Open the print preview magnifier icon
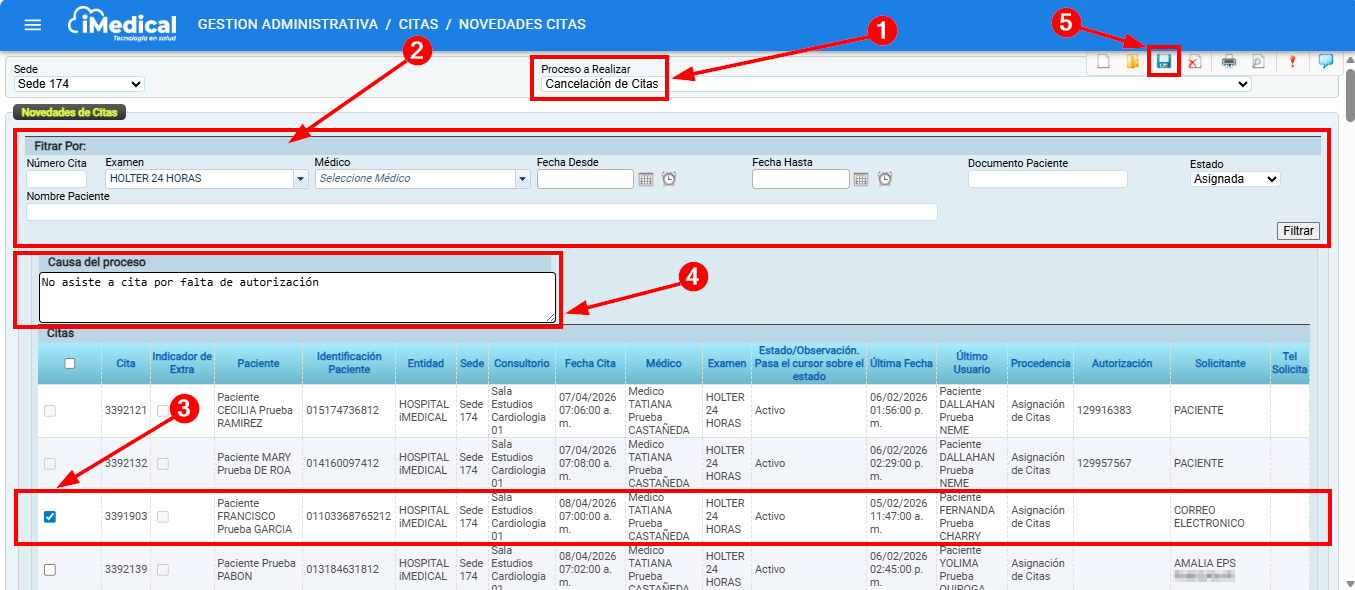Viewport: 1355px width, 590px height. pyautogui.click(x=1258, y=62)
